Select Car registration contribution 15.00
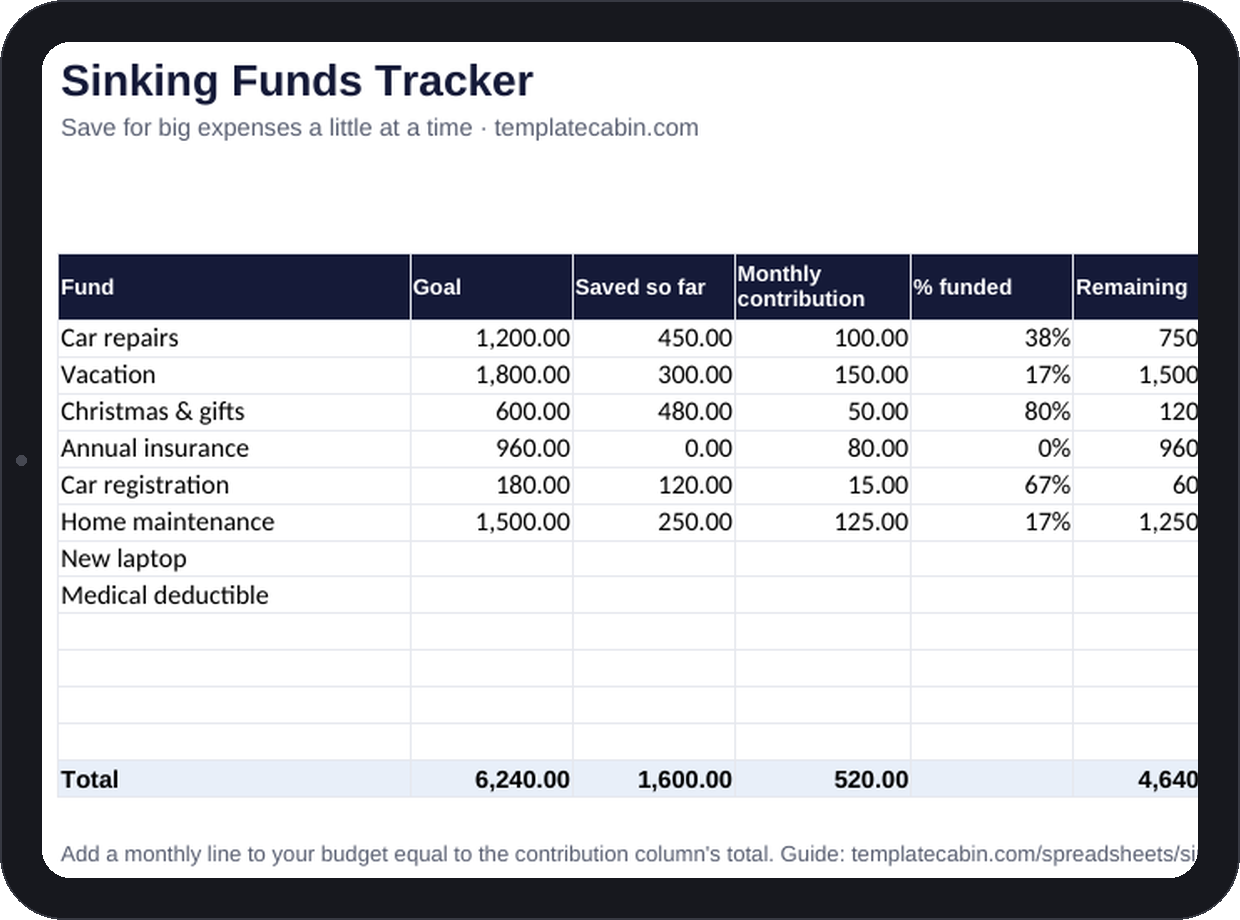This screenshot has width=1240, height=920. coord(823,485)
